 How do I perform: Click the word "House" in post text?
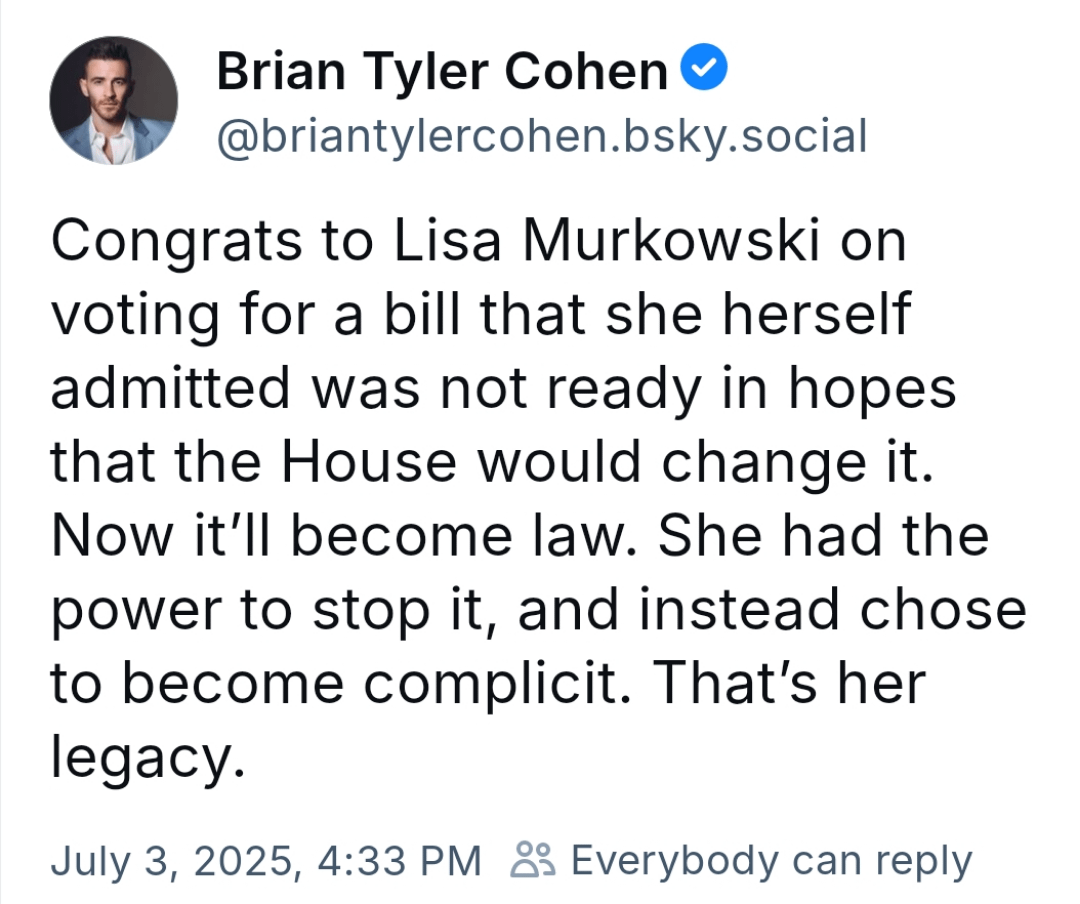(x=369, y=461)
